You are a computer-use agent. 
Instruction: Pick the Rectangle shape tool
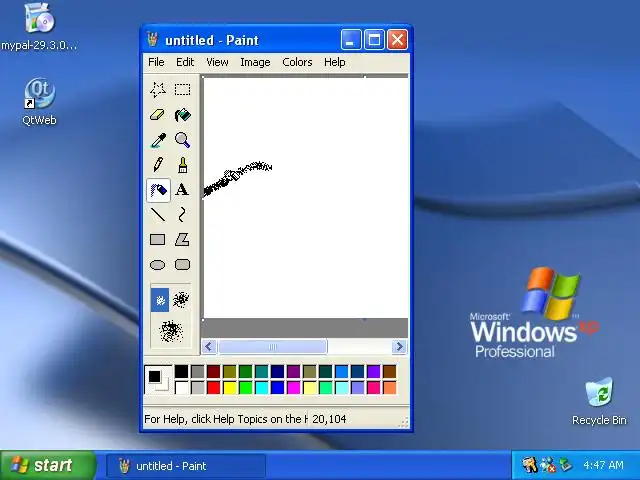coord(158,240)
